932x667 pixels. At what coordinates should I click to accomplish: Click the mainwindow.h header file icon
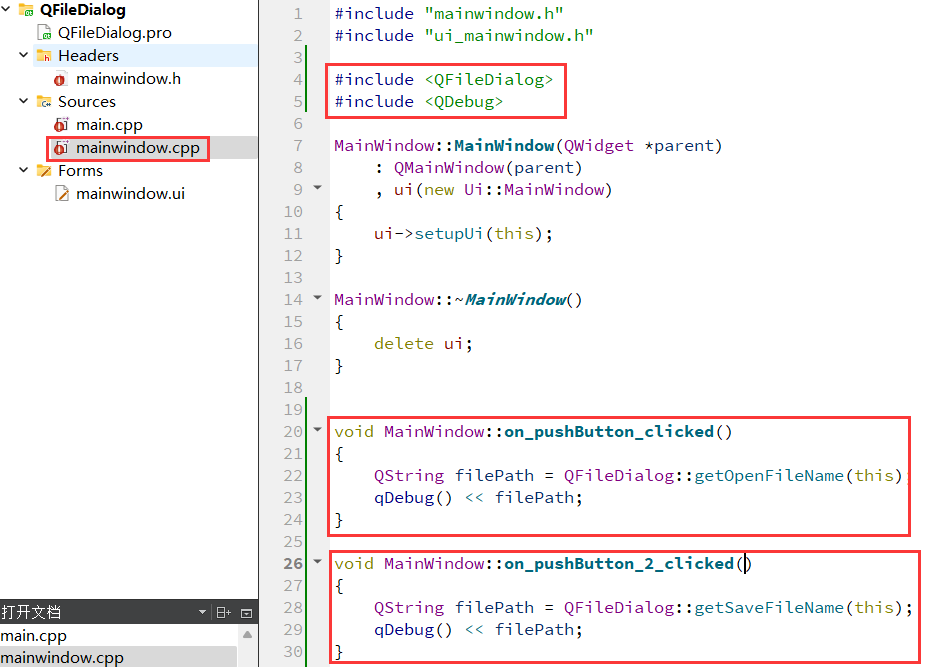coord(60,78)
